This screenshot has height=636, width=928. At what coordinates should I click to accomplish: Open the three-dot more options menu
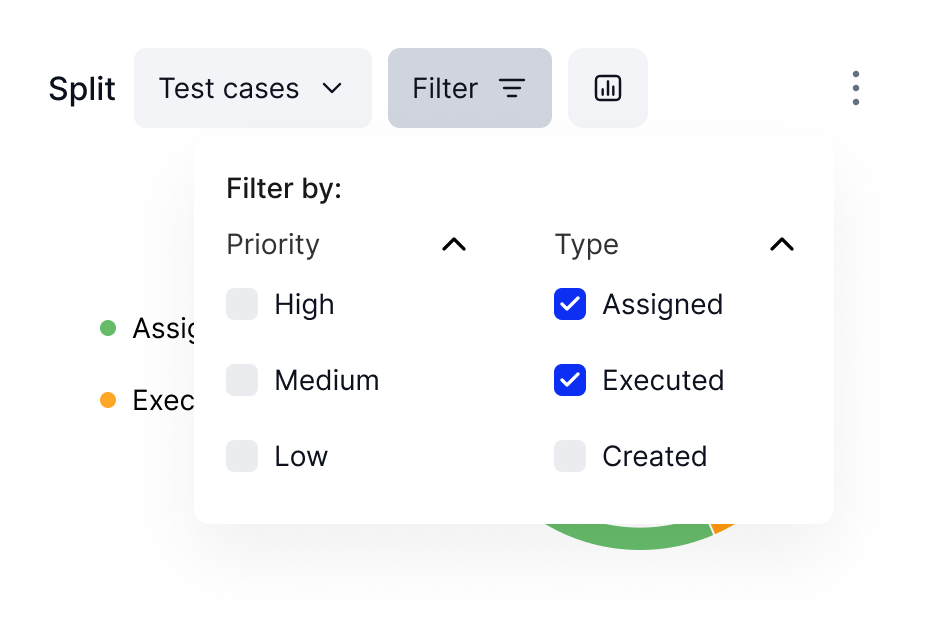point(855,88)
